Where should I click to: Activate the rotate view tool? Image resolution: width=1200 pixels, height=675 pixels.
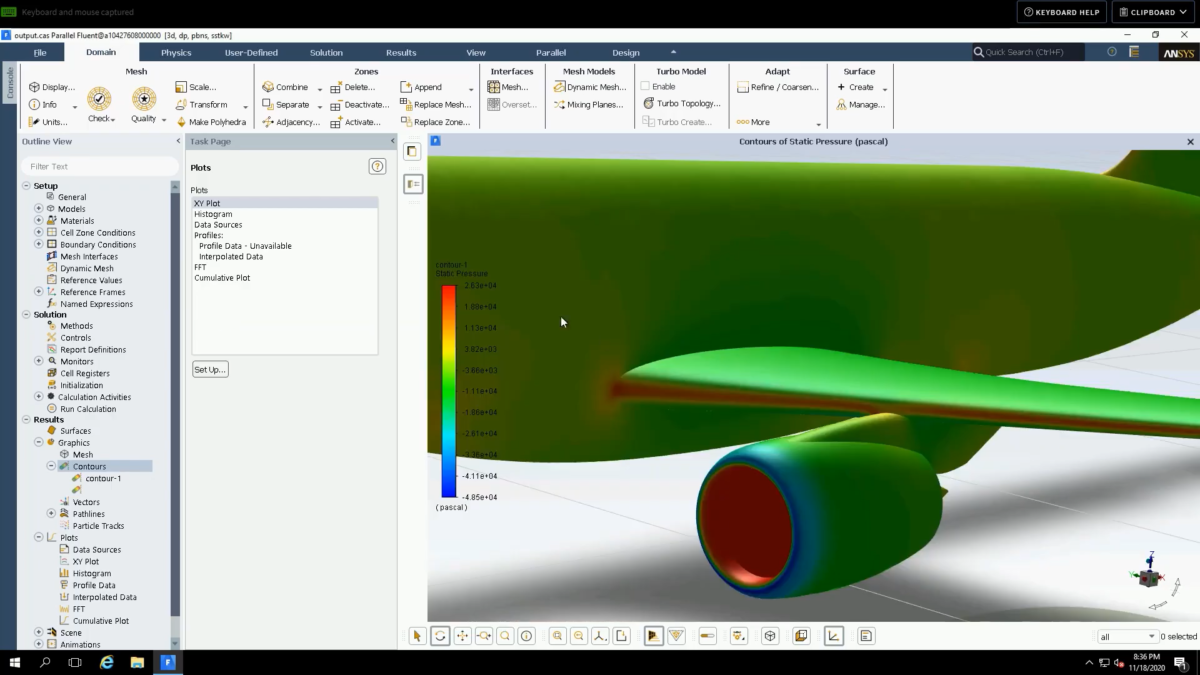(x=440, y=636)
